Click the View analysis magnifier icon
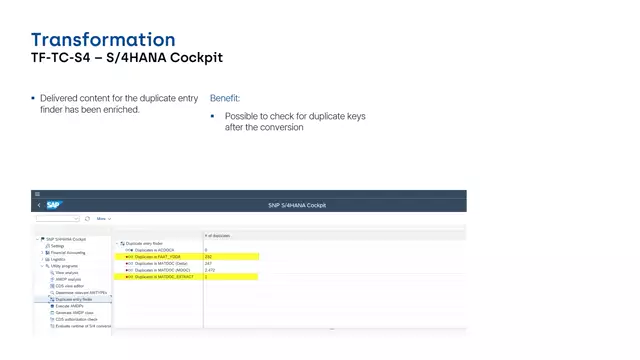Image resolution: width=640 pixels, height=360 pixels. [52, 273]
